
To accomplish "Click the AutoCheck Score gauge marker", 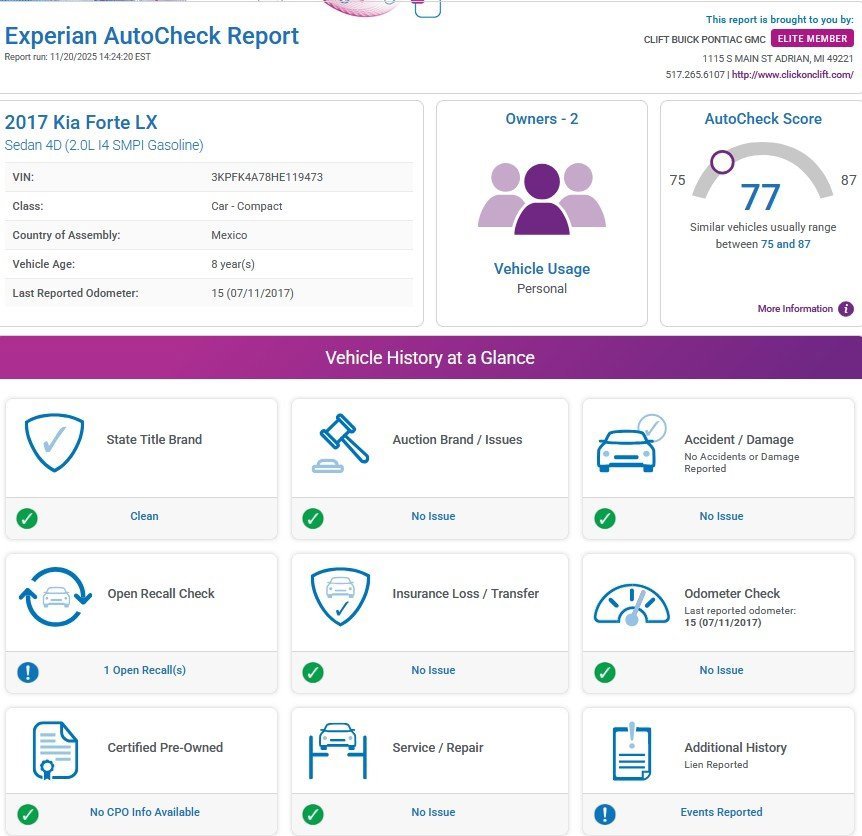I will (722, 162).
